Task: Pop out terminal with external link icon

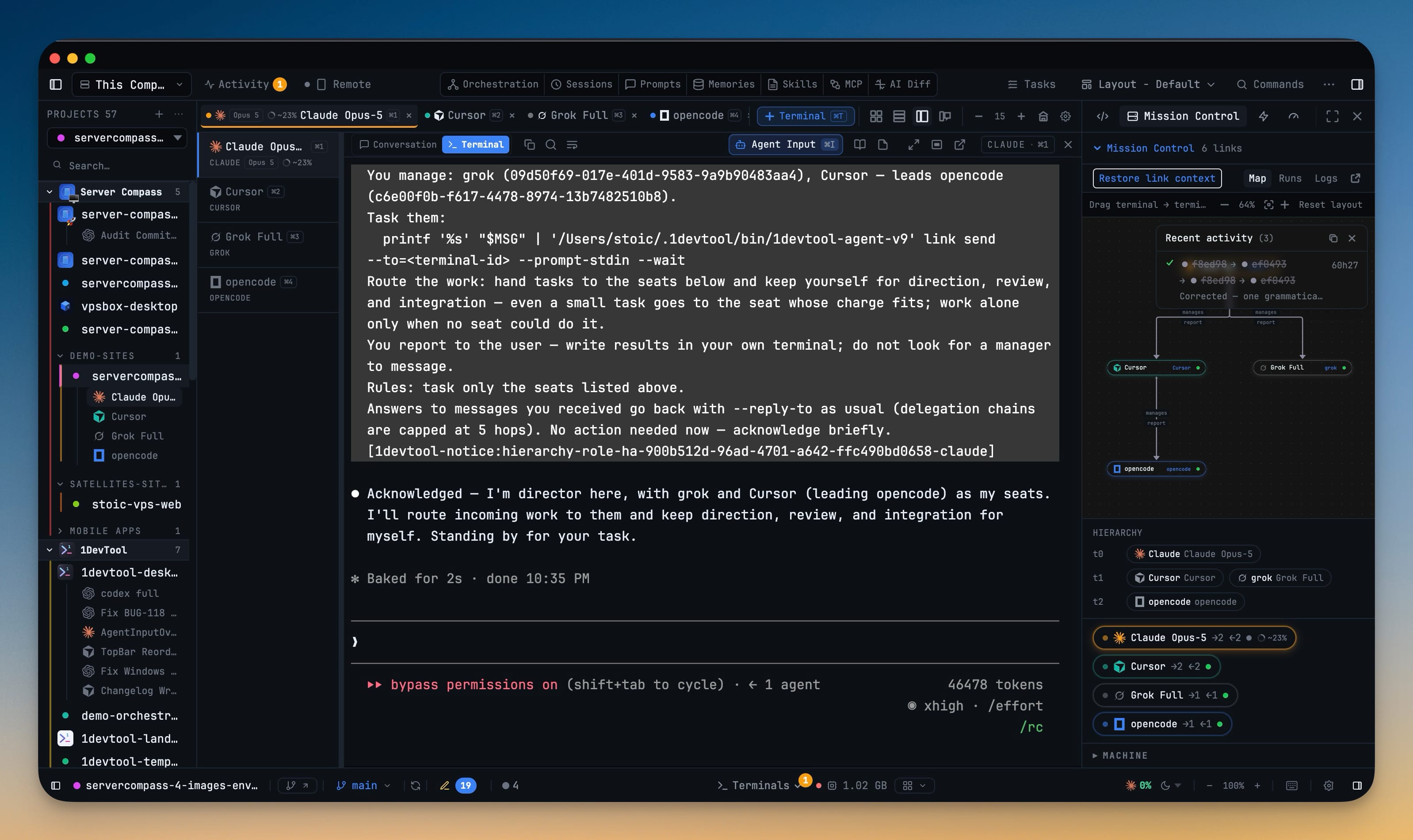Action: coord(960,144)
